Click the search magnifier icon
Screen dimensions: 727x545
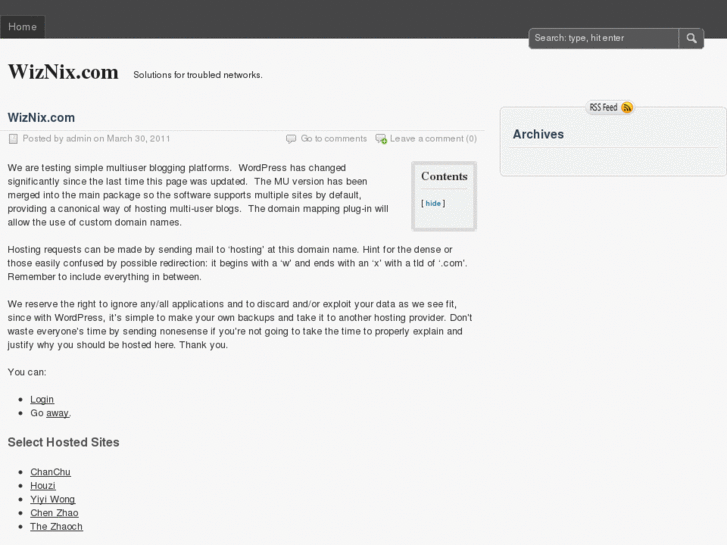[x=692, y=38]
